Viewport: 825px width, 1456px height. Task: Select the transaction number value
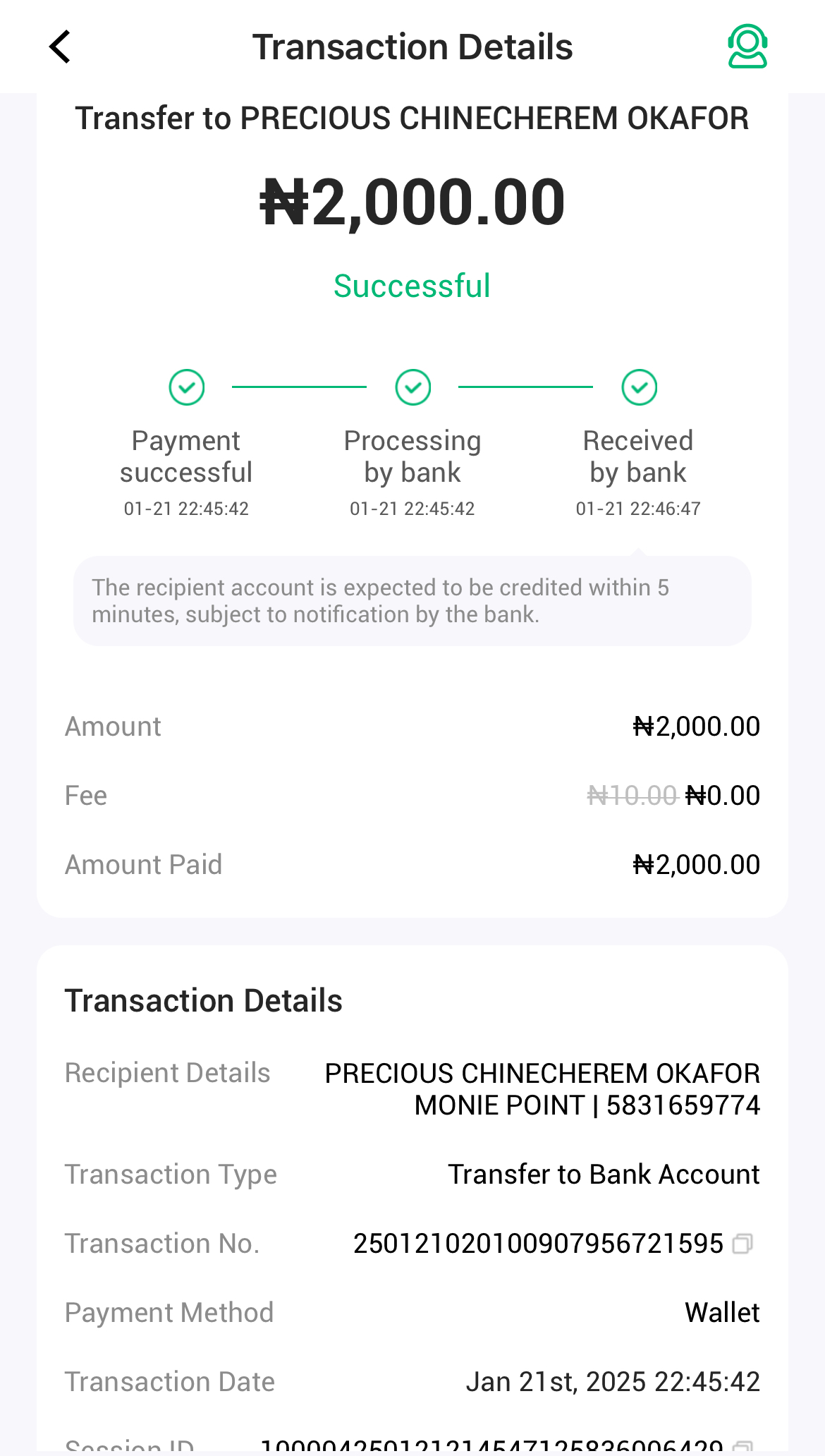pyautogui.click(x=538, y=1244)
